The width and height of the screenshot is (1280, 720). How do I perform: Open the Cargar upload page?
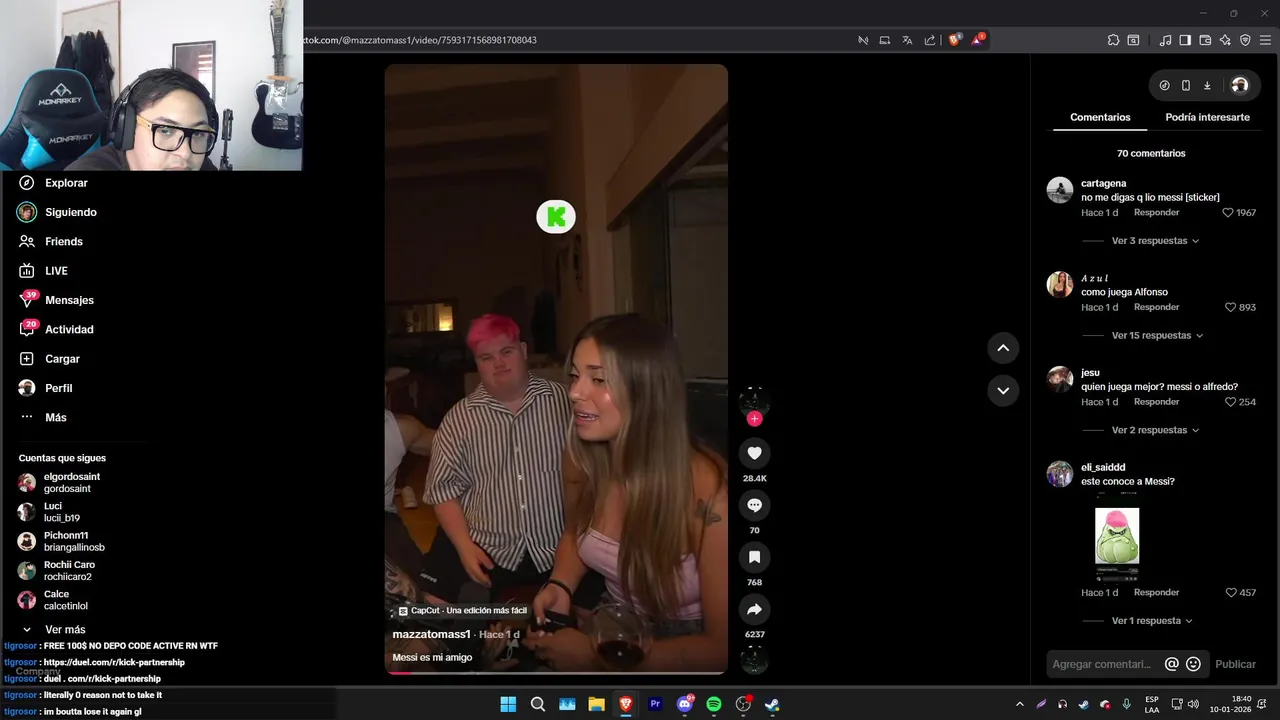tap(49, 359)
